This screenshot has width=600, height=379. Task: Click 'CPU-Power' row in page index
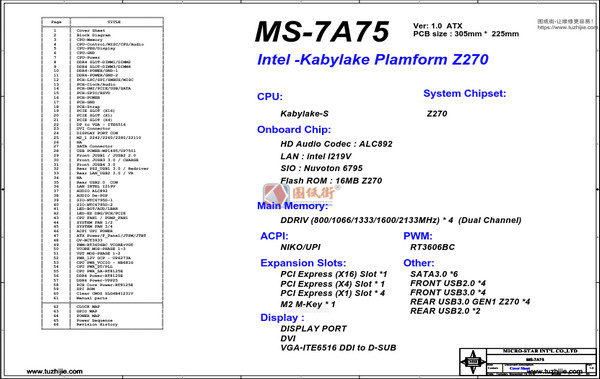(x=88, y=57)
